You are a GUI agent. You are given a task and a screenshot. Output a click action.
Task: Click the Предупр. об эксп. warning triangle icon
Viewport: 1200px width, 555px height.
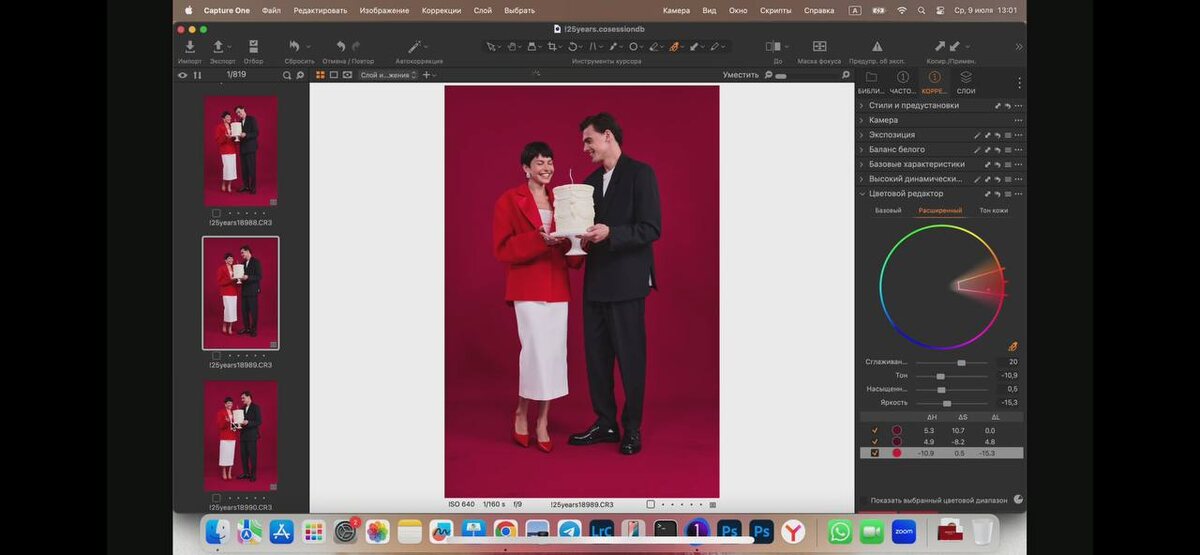[x=877, y=47]
